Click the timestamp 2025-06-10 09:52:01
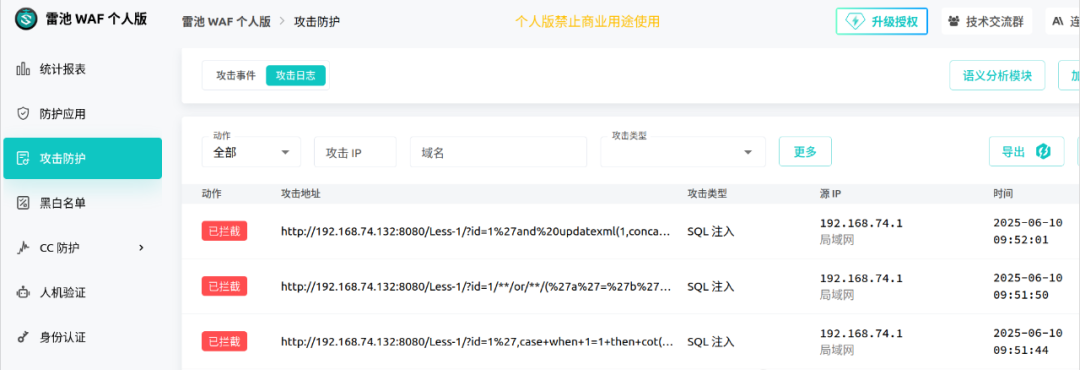This screenshot has width=1080, height=370. tap(1028, 232)
